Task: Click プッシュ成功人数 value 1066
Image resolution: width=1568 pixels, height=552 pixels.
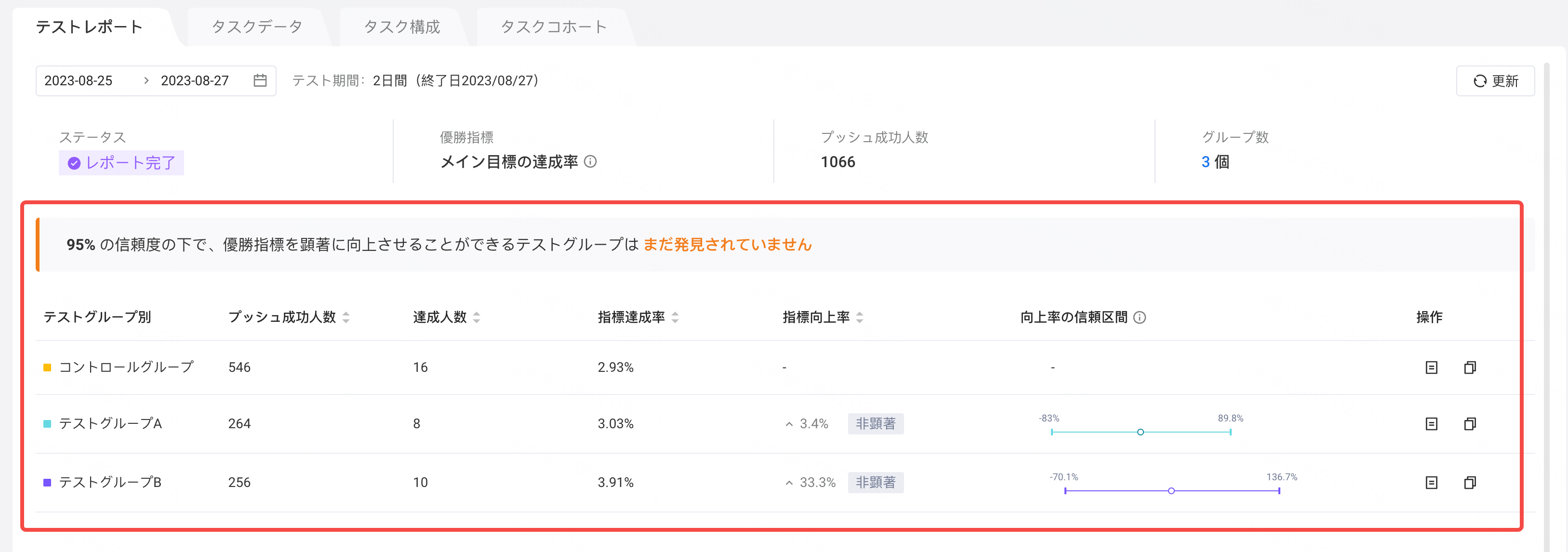Action: (837, 162)
